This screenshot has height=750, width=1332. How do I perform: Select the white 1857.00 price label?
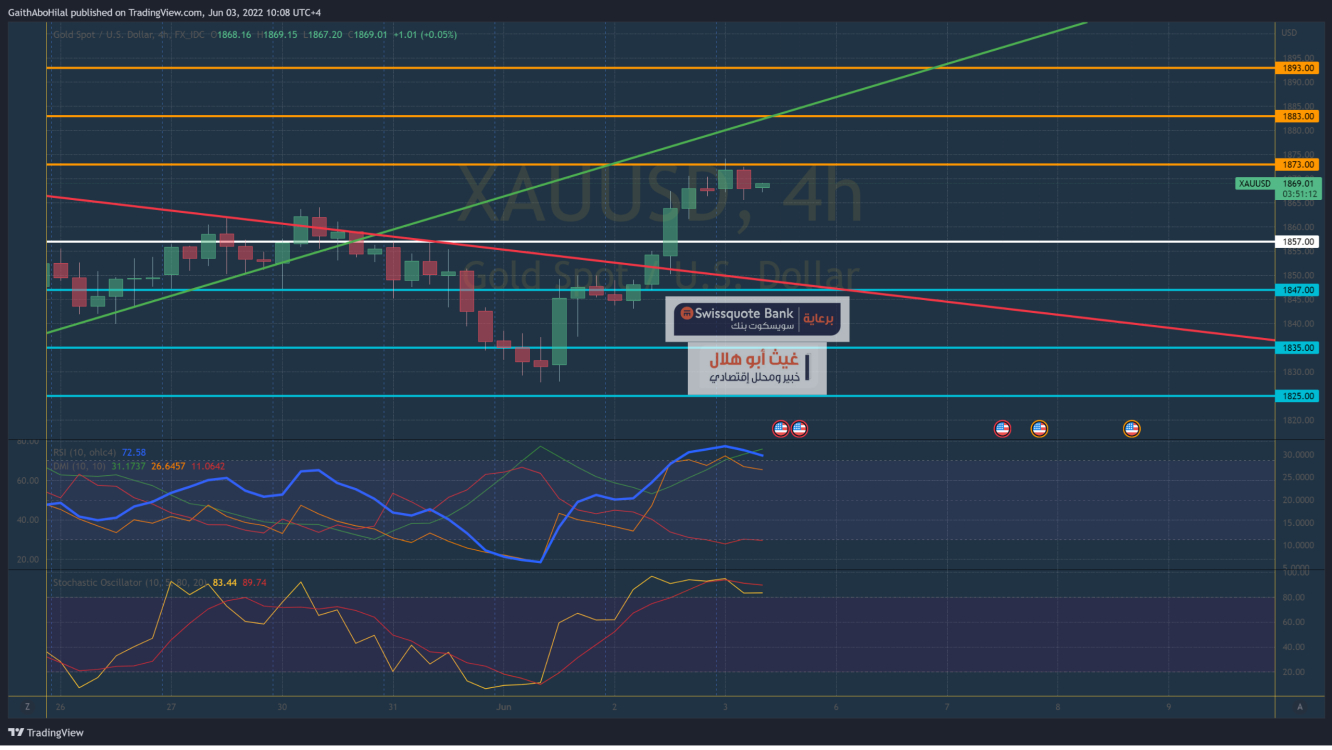click(x=1298, y=241)
